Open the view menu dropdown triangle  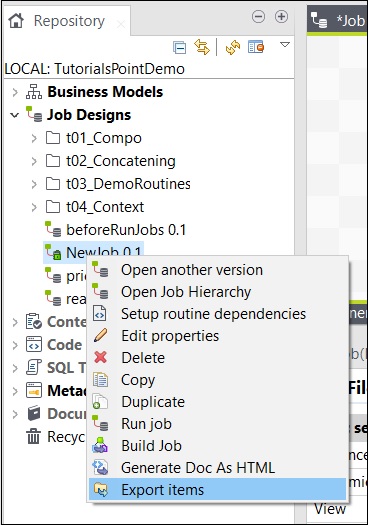click(x=285, y=44)
